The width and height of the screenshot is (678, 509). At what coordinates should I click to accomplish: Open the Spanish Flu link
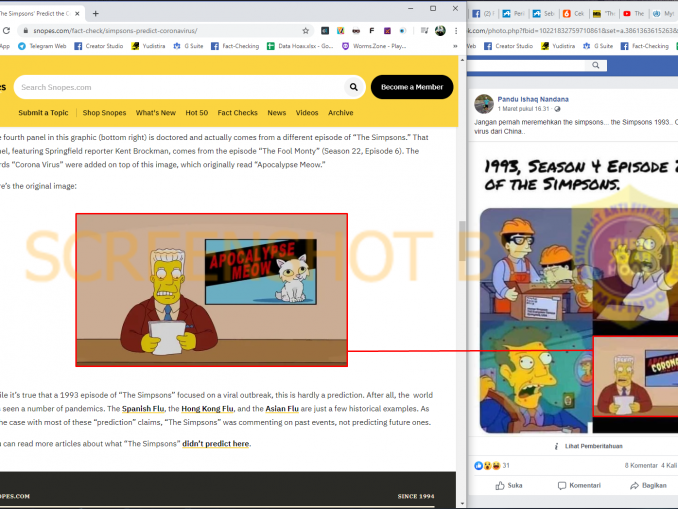point(143,409)
